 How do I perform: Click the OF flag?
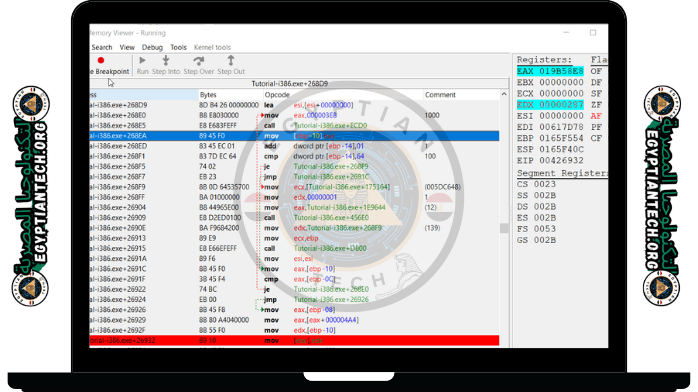pos(596,71)
